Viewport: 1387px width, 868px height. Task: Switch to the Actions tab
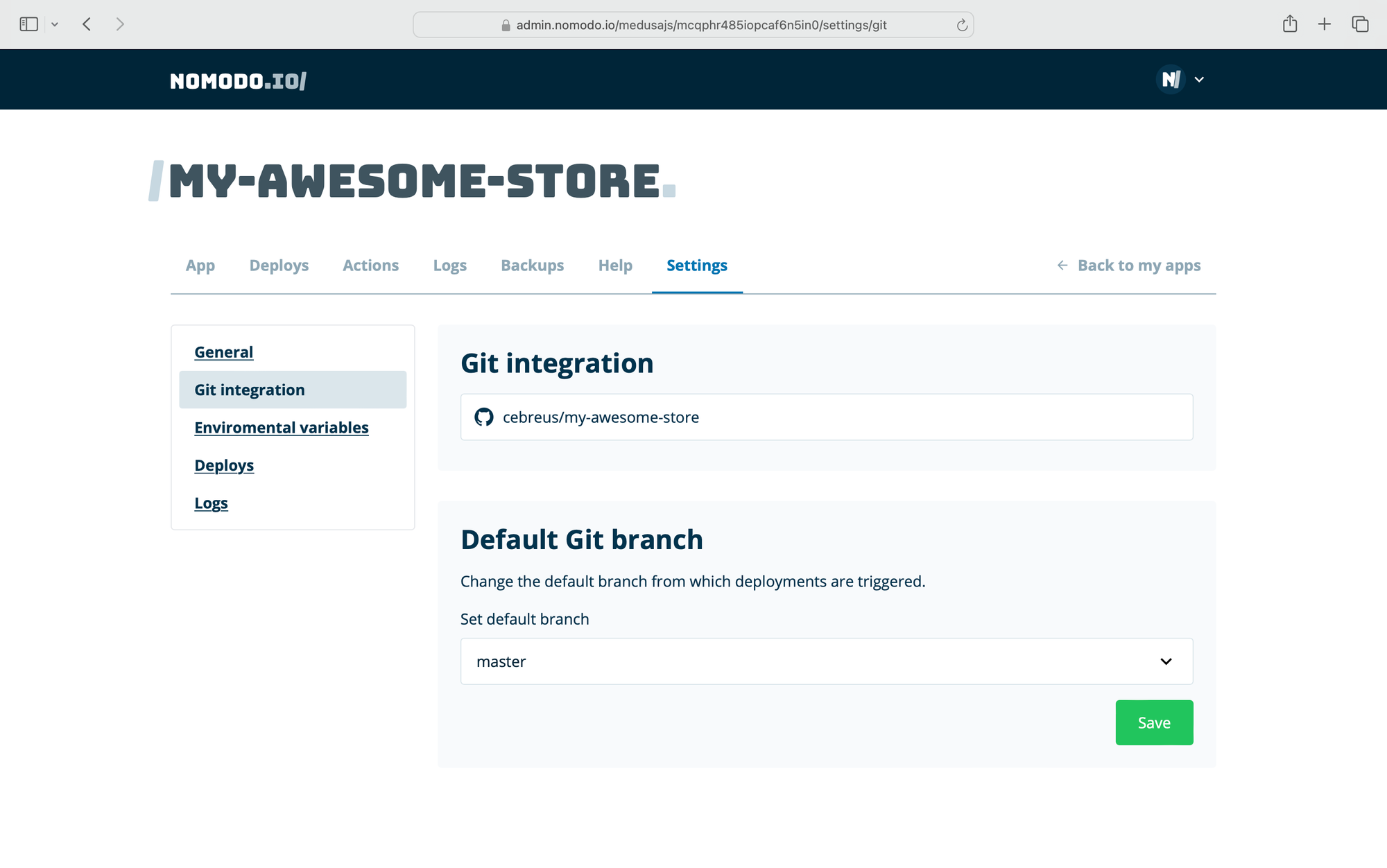(370, 266)
